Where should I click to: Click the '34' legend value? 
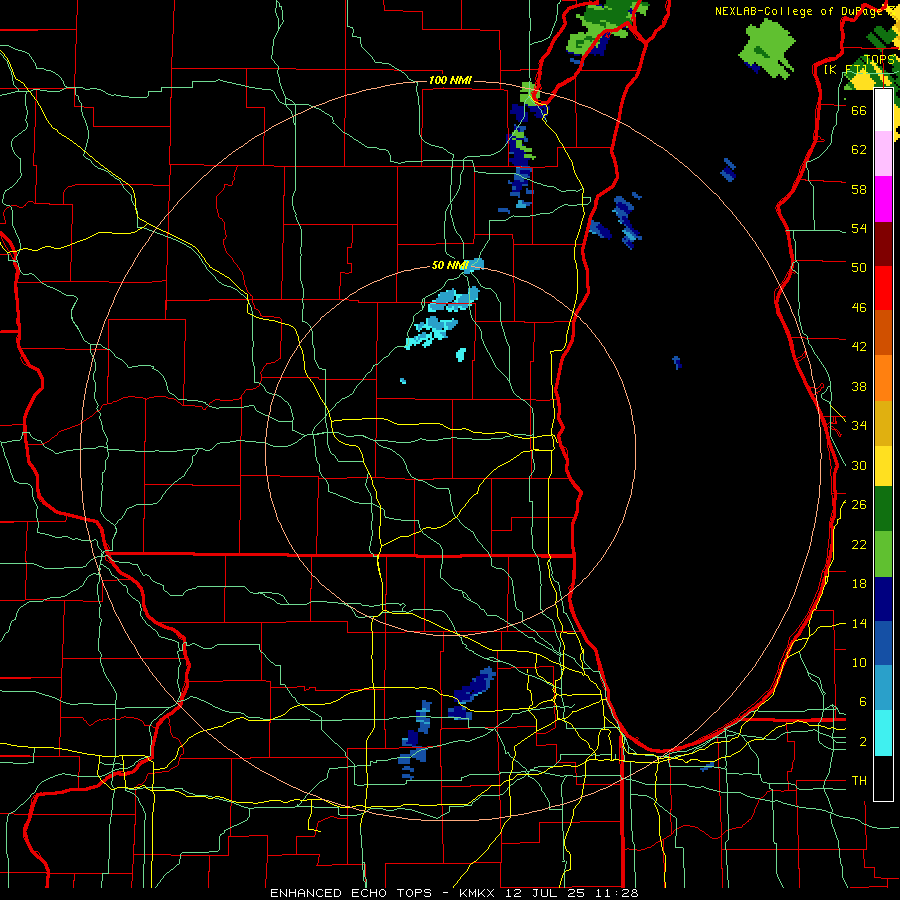[x=859, y=425]
